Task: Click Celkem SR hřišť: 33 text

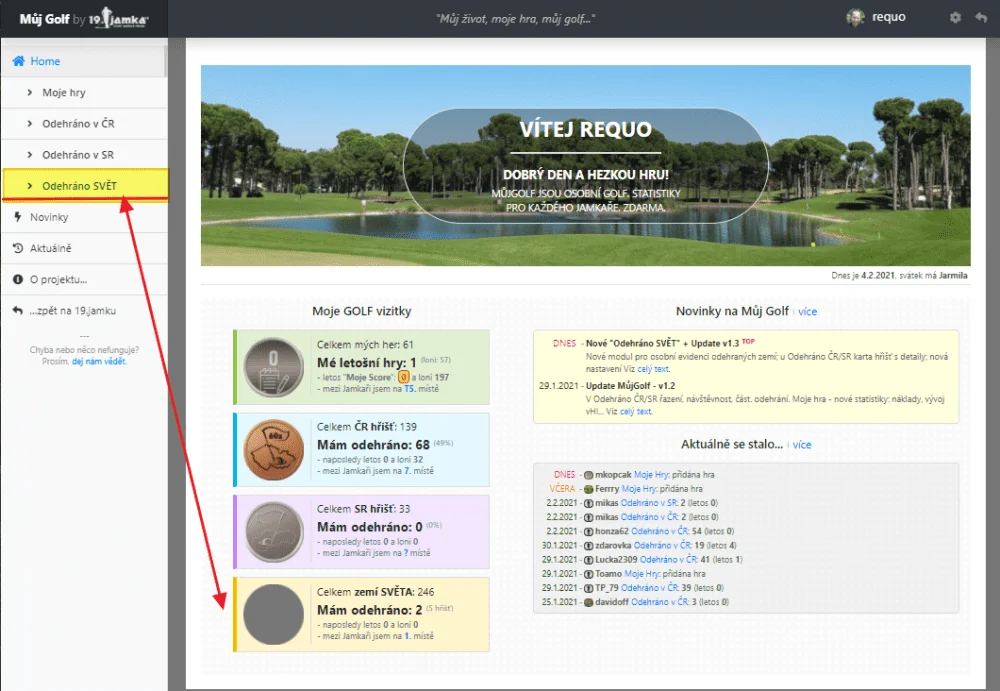Action: (x=364, y=509)
